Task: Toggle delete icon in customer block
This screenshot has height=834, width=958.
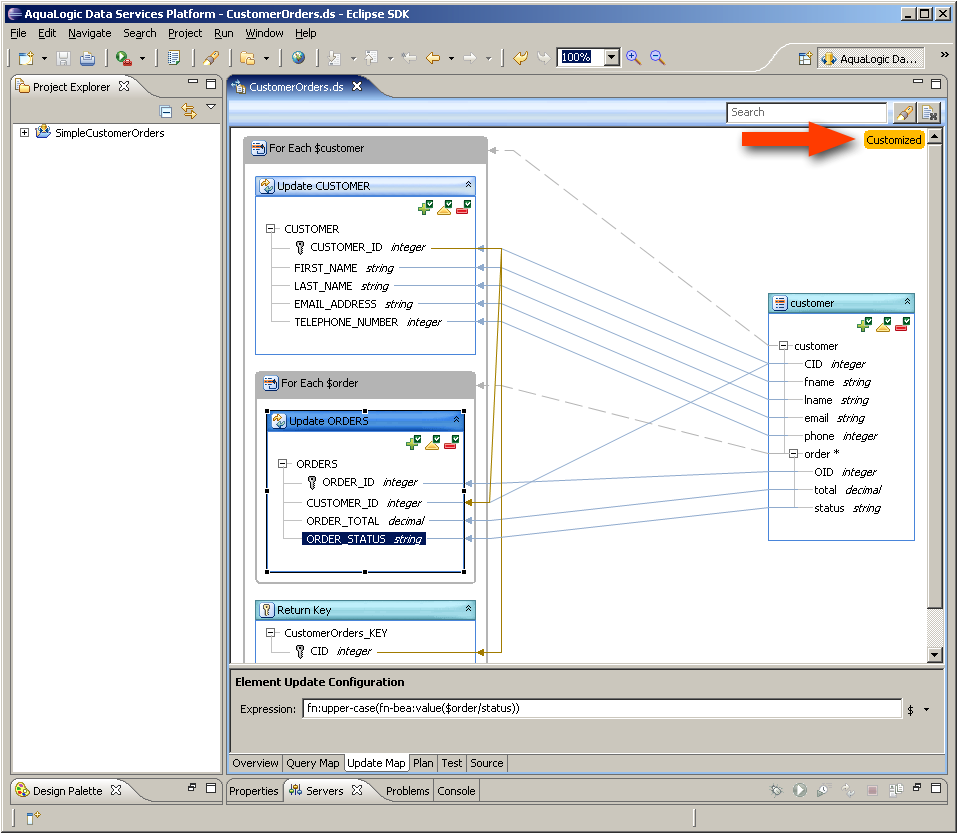Action: [x=902, y=324]
